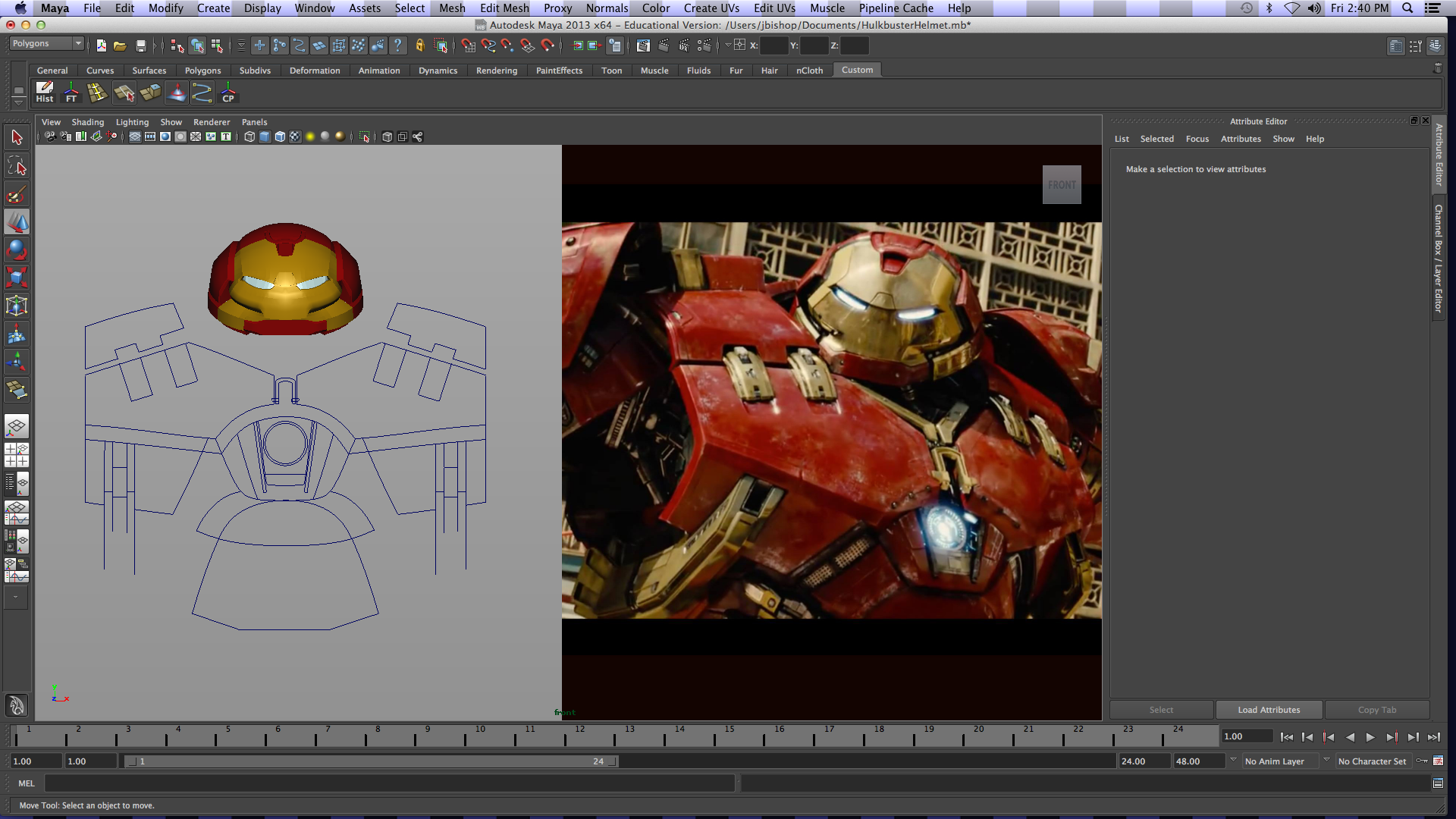Go to start of playback range
This screenshot has width=1456, height=819.
coord(1287,737)
